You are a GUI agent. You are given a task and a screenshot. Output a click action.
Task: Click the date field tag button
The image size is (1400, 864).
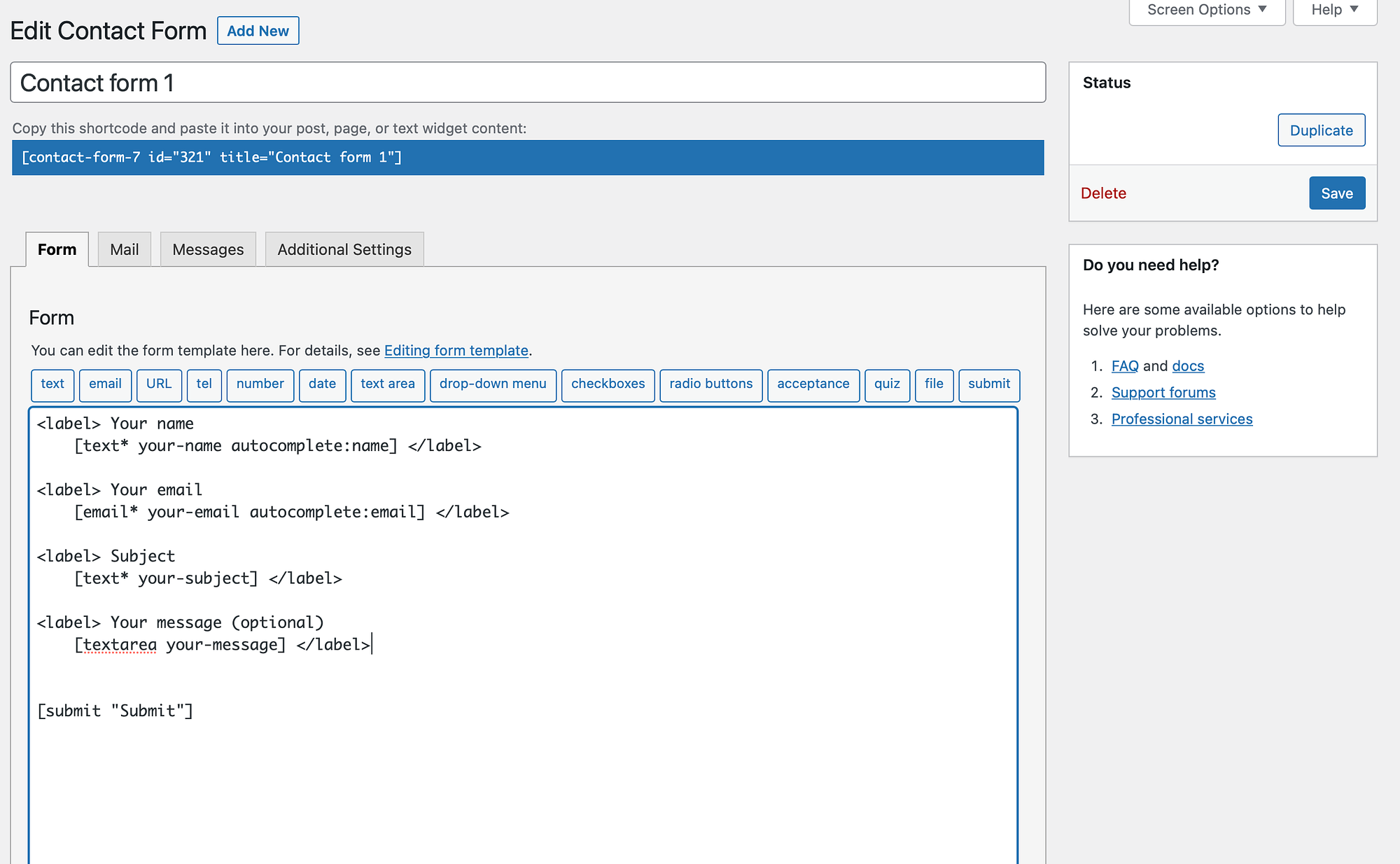pyautogui.click(x=322, y=383)
